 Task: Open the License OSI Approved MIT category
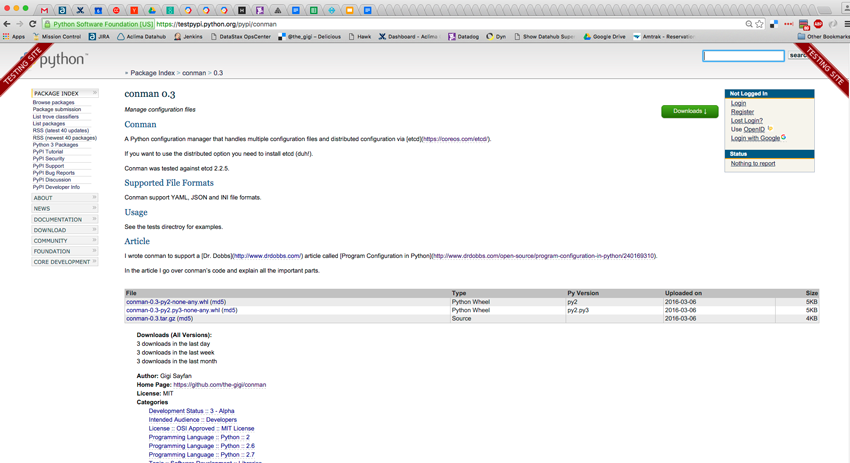pyautogui.click(x=201, y=428)
